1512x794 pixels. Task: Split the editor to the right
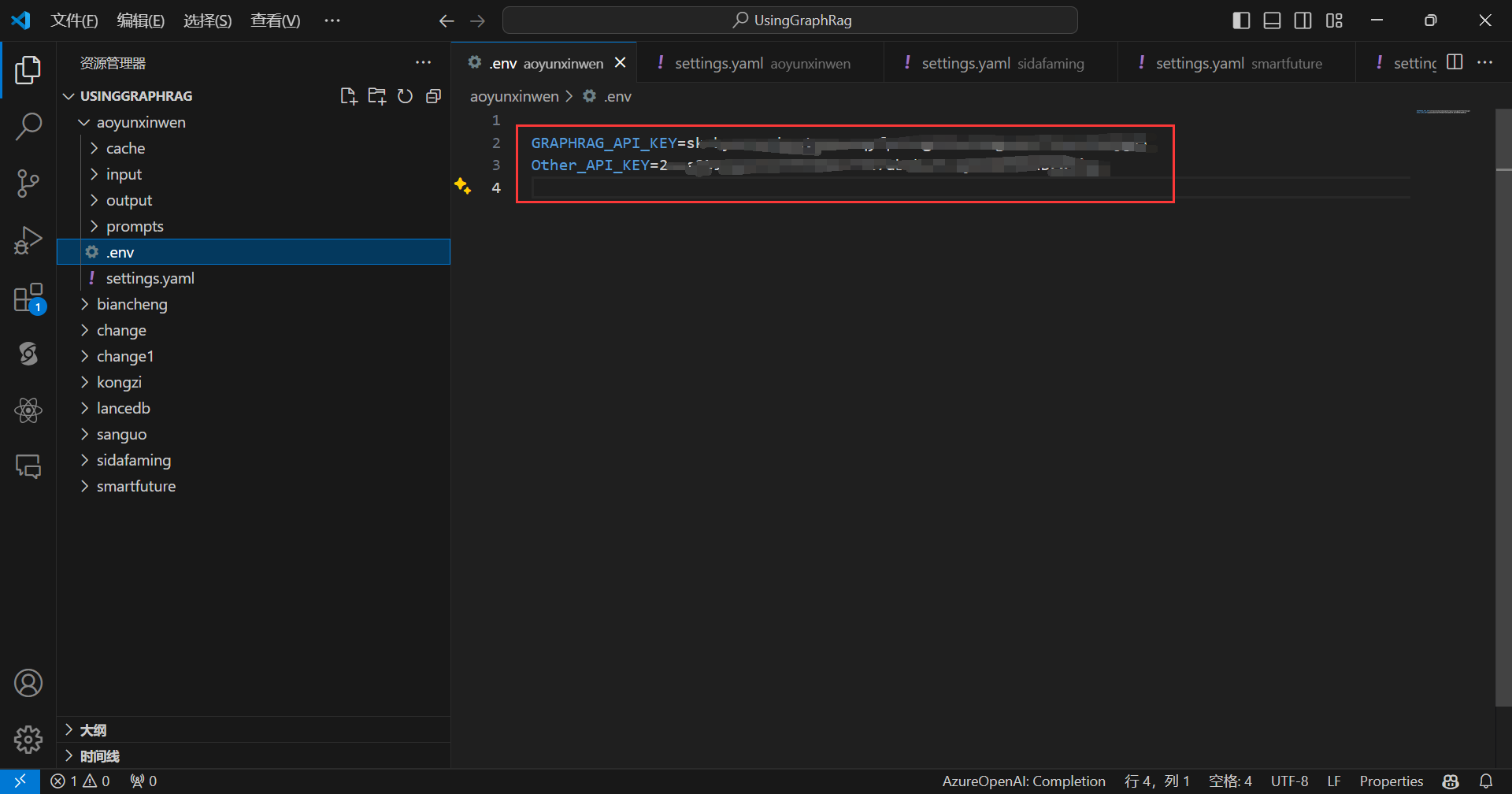pyautogui.click(x=1455, y=62)
